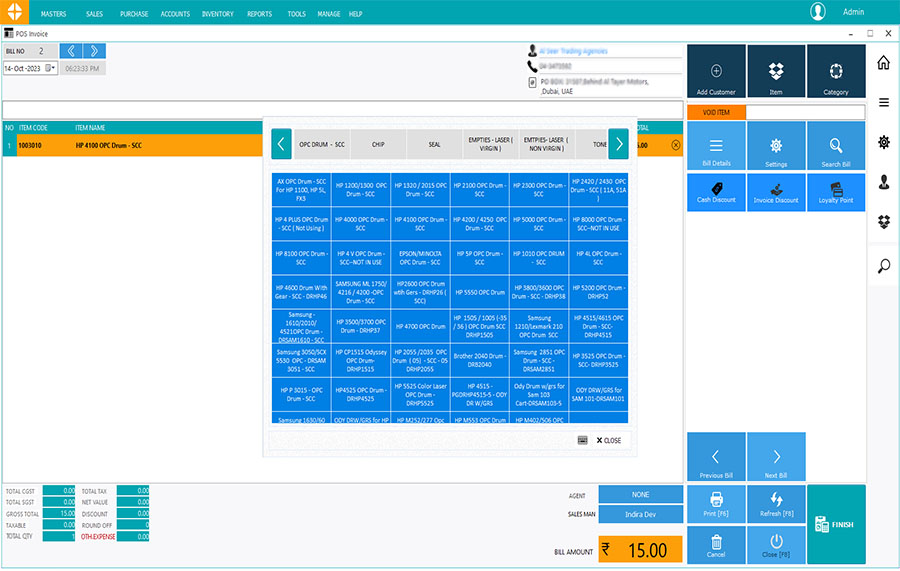This screenshot has height=571, width=900.
Task: Select the OPC DRUM - SCC category tab
Action: pyautogui.click(x=321, y=144)
